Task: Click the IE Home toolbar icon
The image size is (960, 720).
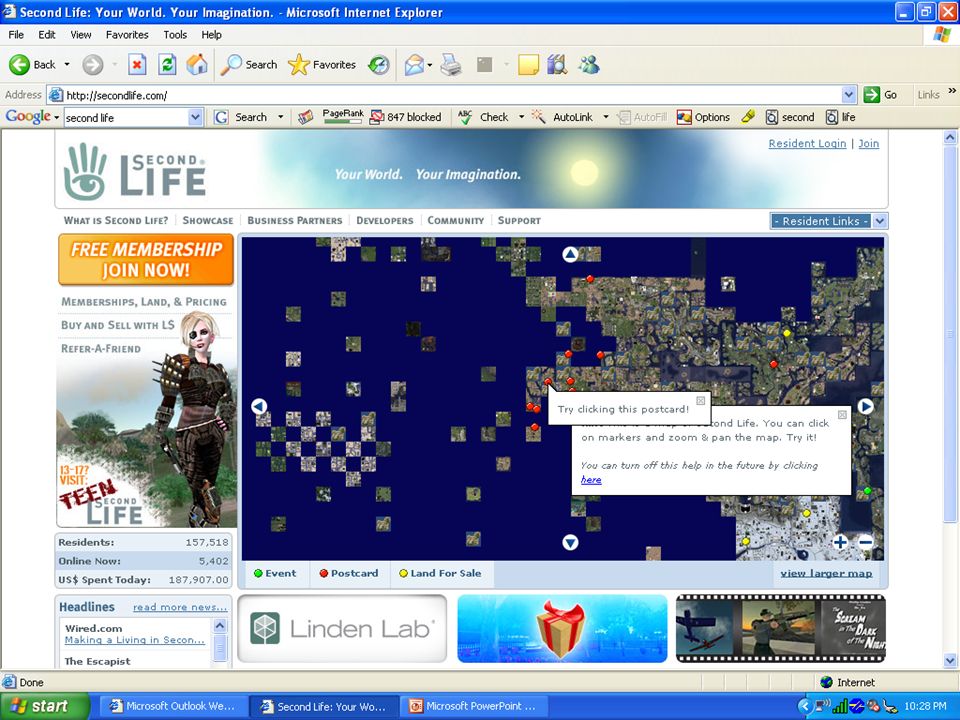Action: 197,64
